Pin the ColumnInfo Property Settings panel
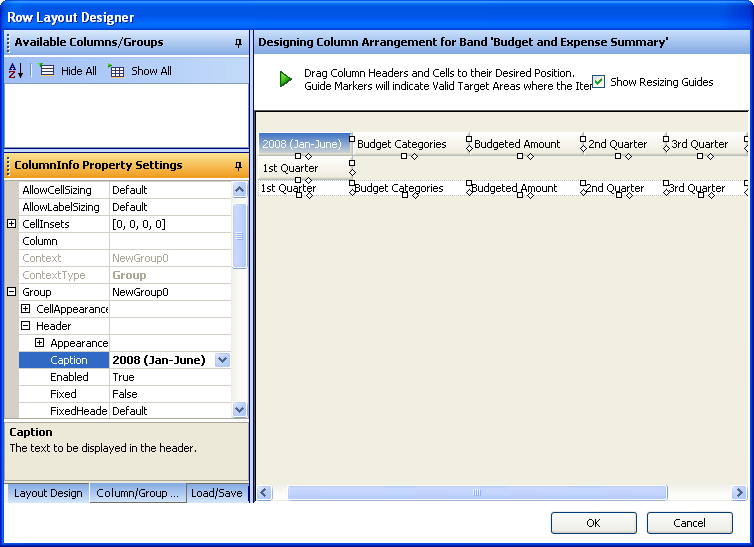Screen dimensions: 754x547 tap(238, 165)
